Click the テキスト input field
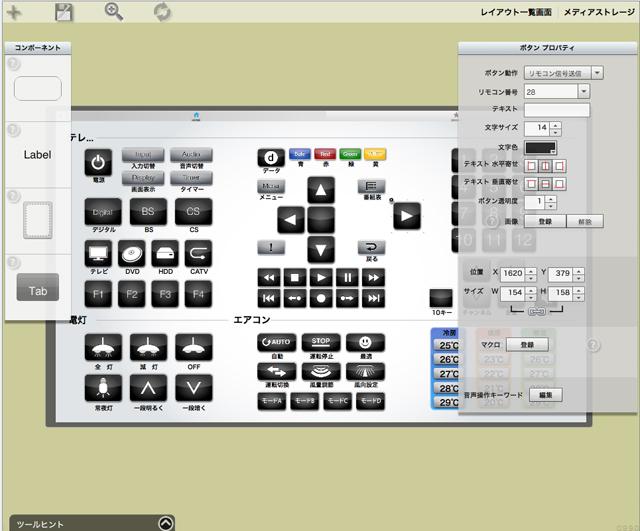The height and width of the screenshot is (531, 640). [x=557, y=110]
